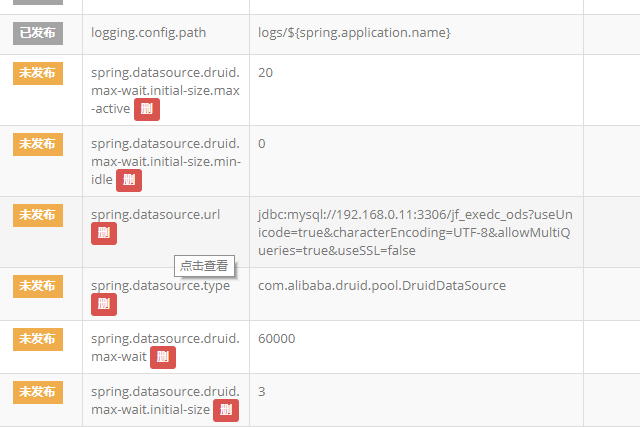Click the value 3 in the initial-size row
The height and width of the screenshot is (427, 640).
[x=262, y=392]
